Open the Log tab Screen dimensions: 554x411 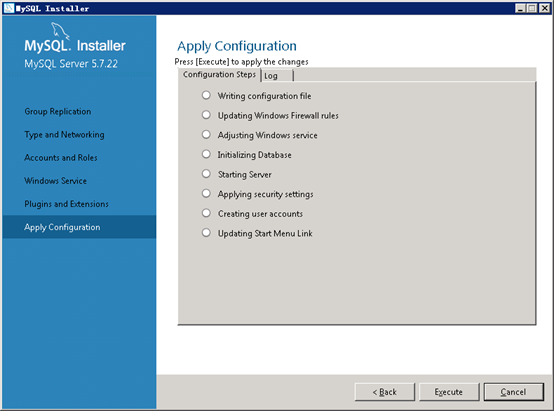(277, 76)
